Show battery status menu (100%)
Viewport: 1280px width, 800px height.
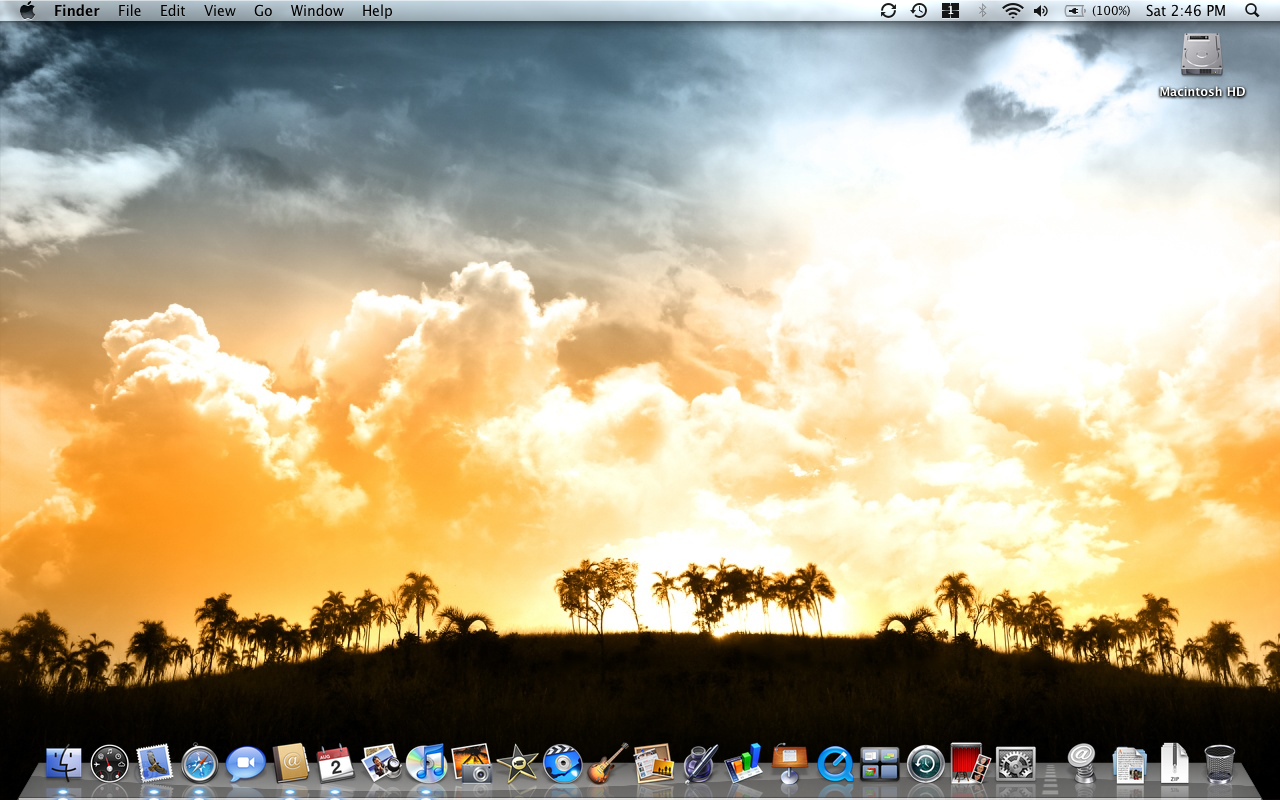tap(1098, 10)
